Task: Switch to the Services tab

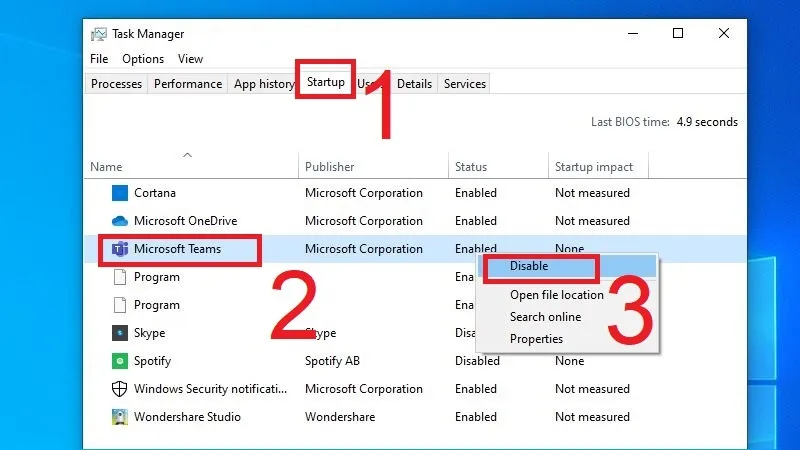Action: [x=464, y=84]
